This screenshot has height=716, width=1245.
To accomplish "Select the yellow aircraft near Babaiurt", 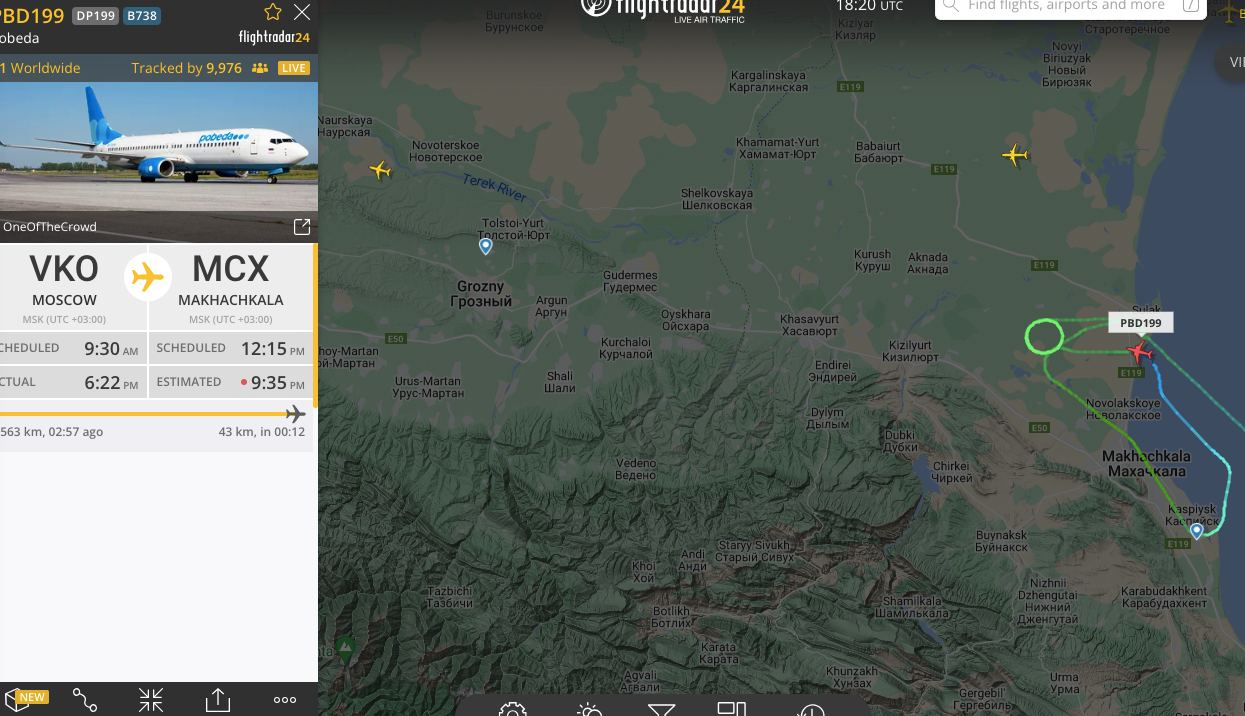I will coord(1015,155).
